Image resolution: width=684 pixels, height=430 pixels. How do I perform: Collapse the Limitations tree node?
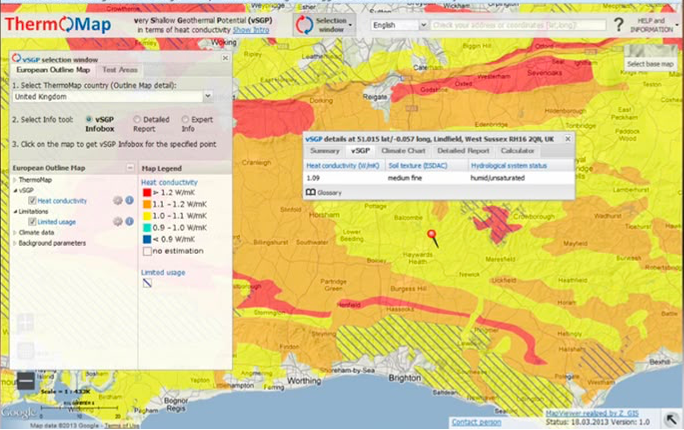pyautogui.click(x=15, y=211)
